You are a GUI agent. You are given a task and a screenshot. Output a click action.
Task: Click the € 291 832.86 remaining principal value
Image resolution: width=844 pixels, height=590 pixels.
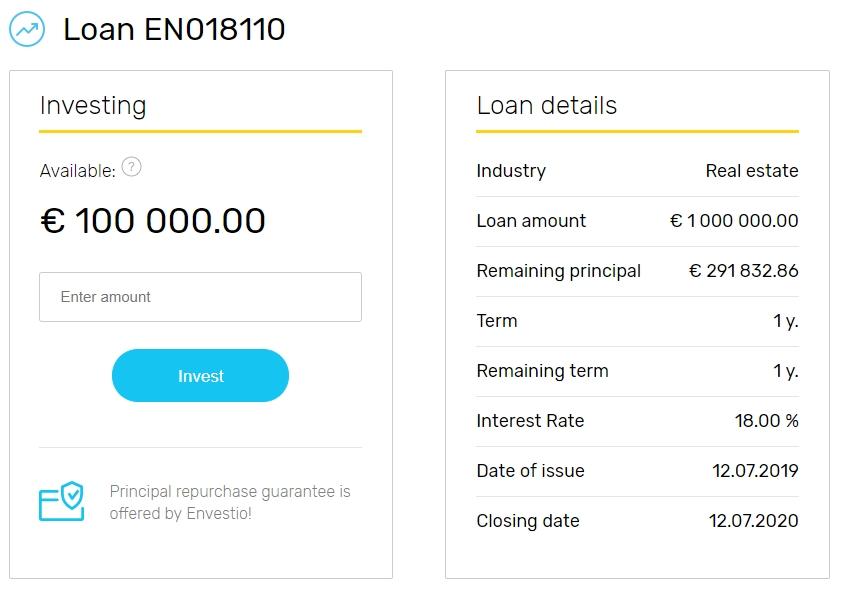(x=743, y=271)
